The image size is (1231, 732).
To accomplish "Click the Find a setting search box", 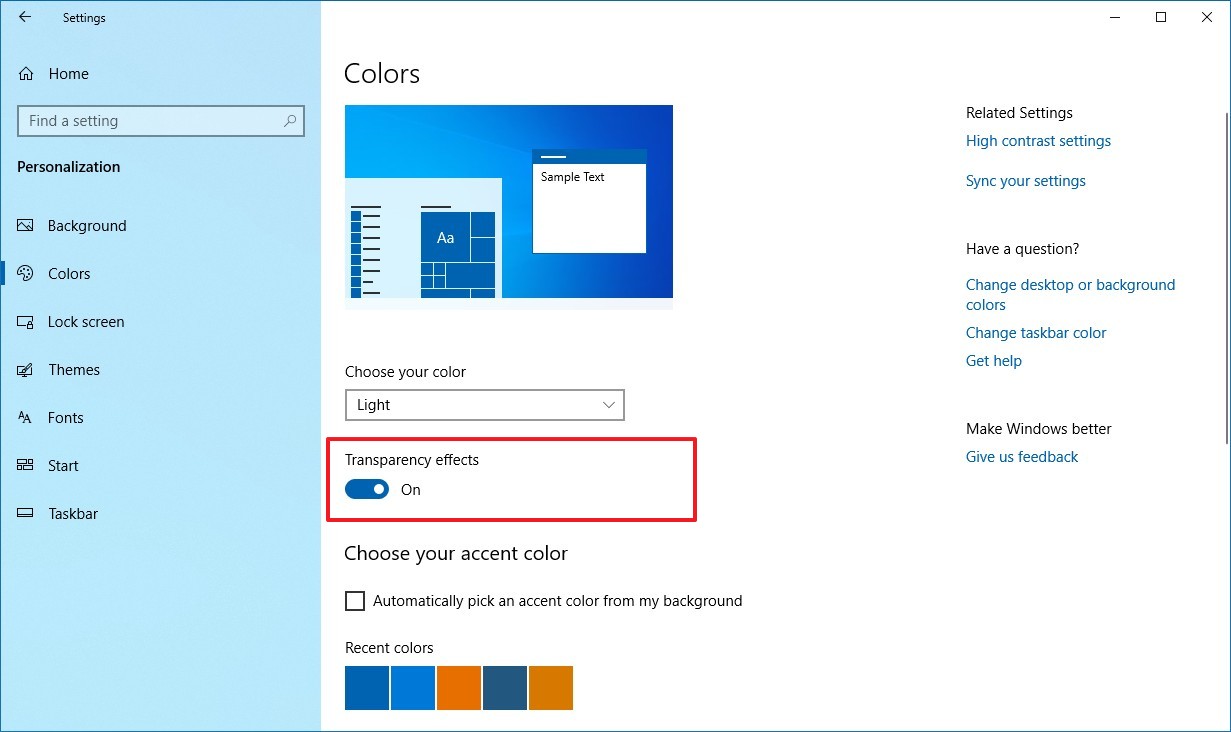I will pos(160,120).
